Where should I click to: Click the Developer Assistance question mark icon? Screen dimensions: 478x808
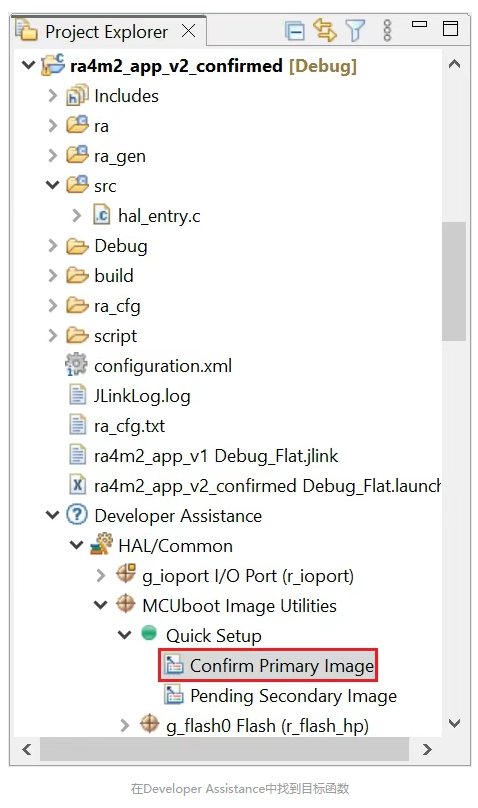(x=77, y=515)
